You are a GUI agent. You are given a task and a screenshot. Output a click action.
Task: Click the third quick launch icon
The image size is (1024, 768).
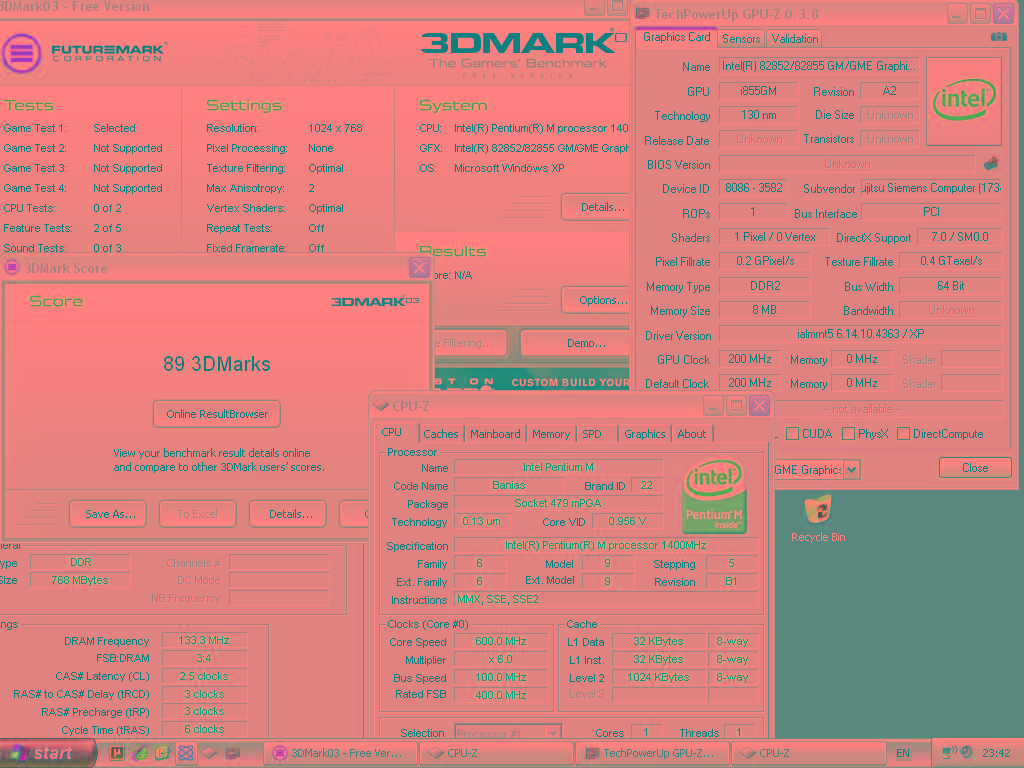tap(162, 753)
